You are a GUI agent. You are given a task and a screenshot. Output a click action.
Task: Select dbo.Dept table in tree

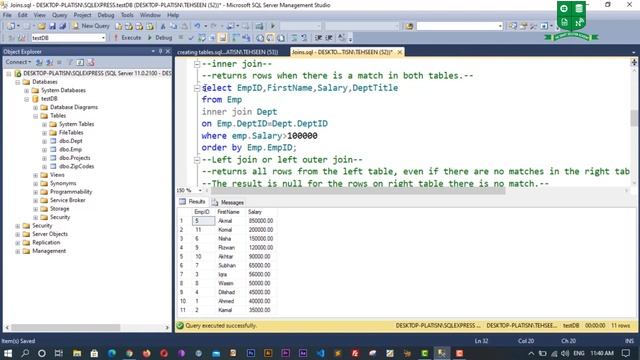pos(71,141)
